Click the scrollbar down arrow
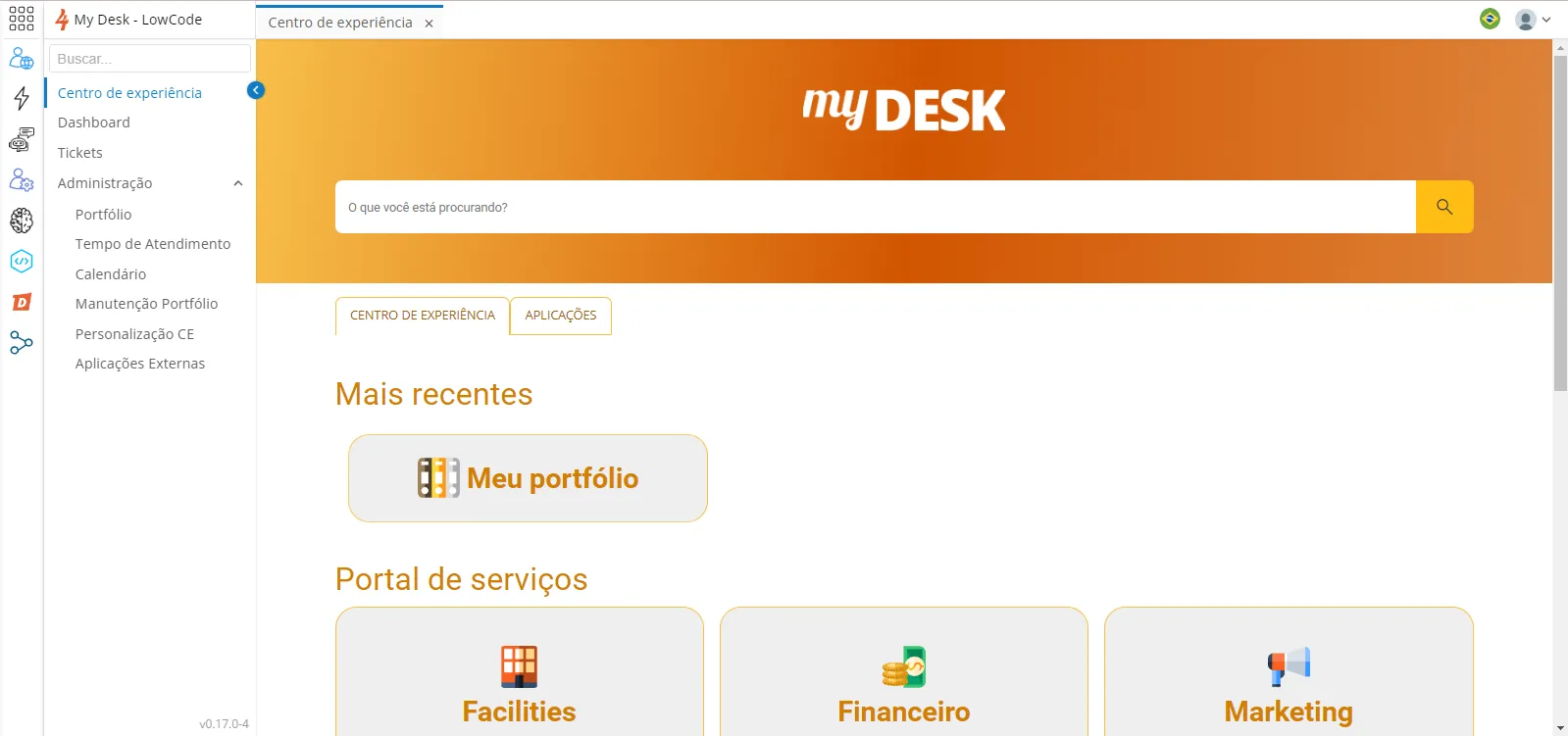 point(1560,728)
